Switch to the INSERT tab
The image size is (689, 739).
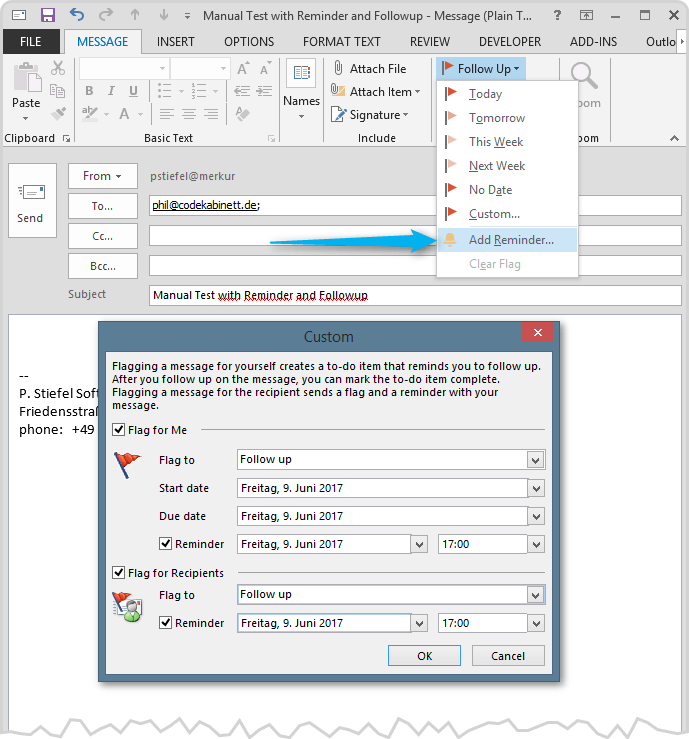tap(175, 41)
